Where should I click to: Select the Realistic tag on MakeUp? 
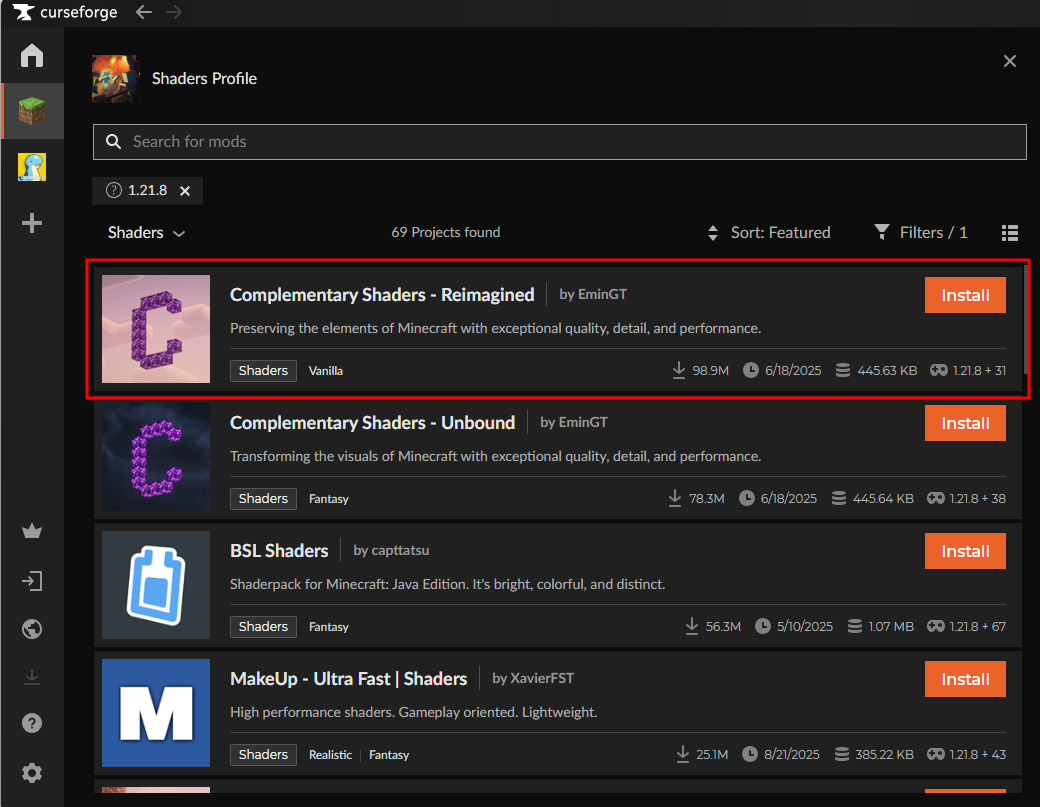pos(330,755)
